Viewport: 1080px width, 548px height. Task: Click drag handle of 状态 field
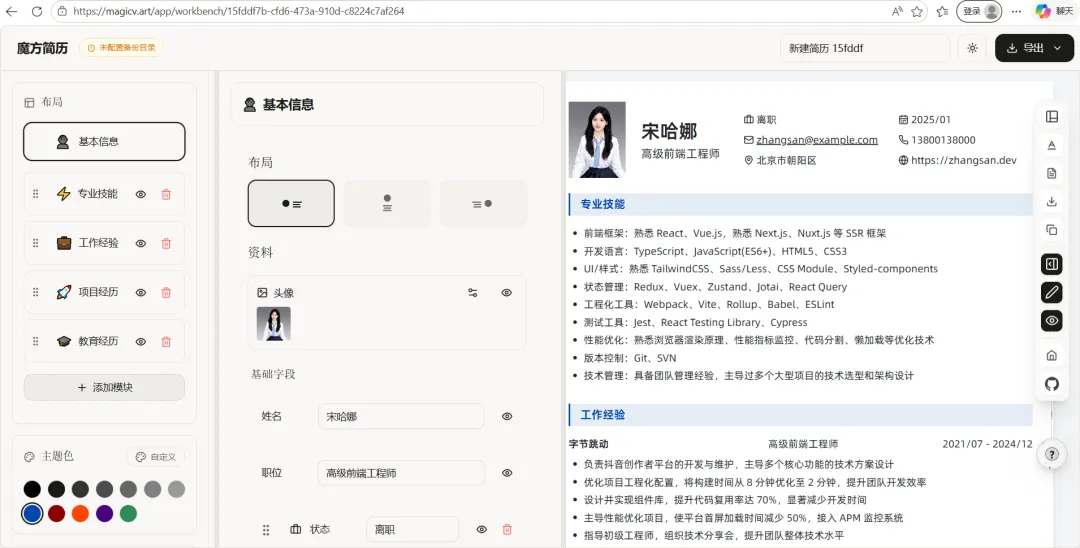tap(266, 529)
